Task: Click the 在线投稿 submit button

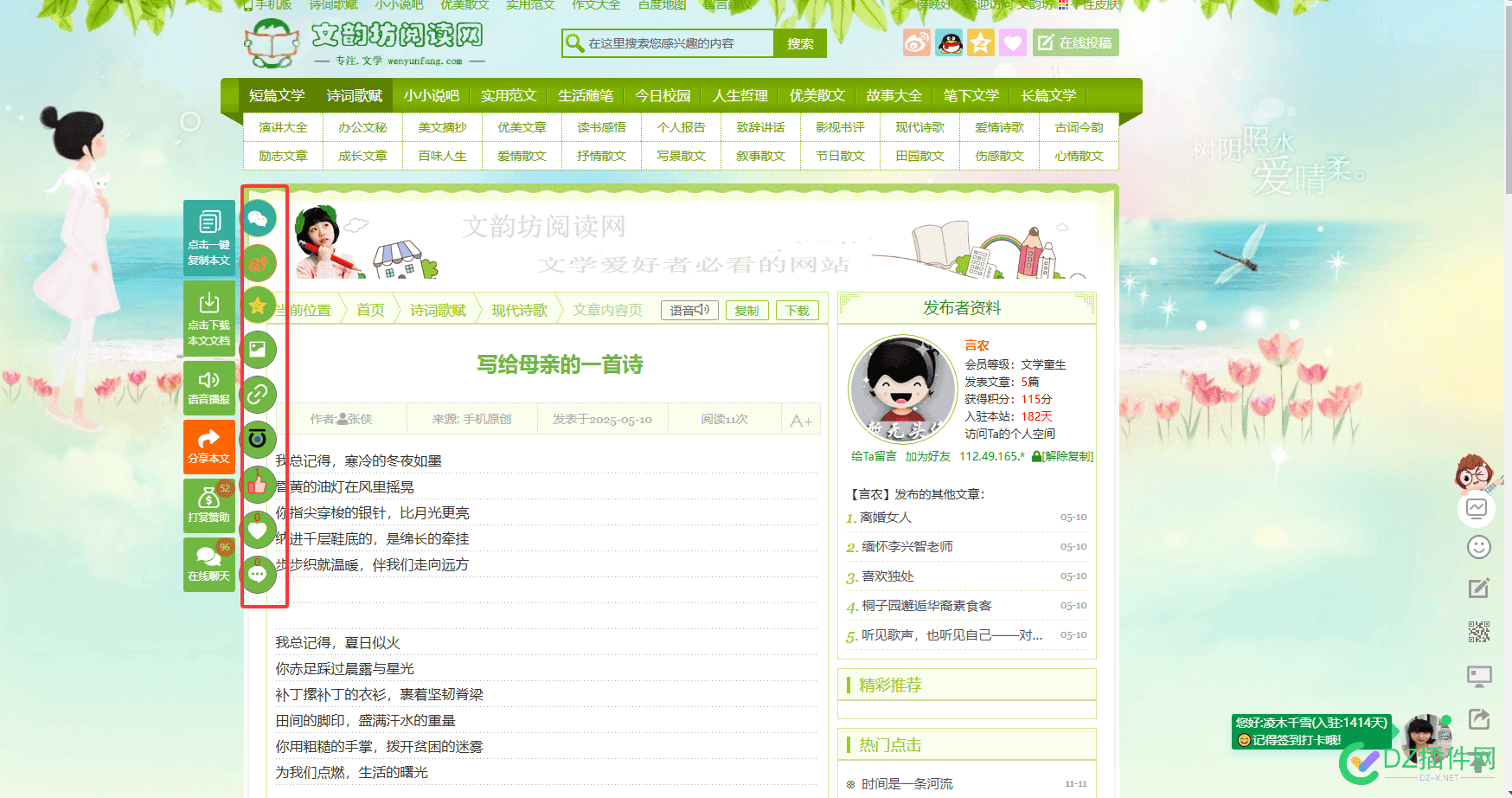Action: click(1075, 42)
